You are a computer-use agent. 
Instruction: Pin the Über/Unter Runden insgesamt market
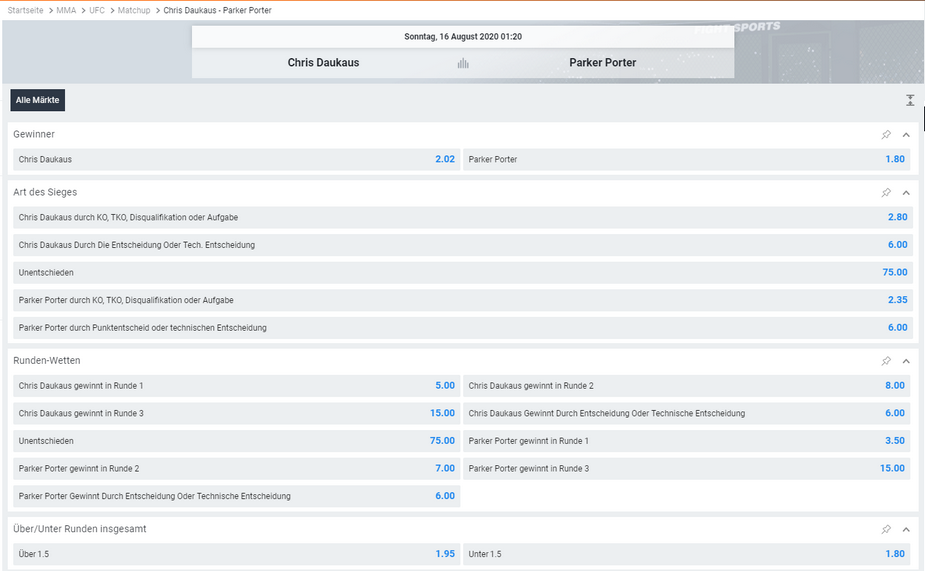click(886, 530)
